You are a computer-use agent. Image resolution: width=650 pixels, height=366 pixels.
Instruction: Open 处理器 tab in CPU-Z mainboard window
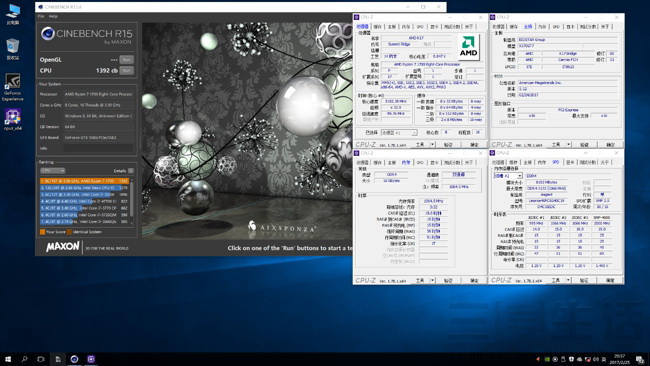[x=498, y=27]
